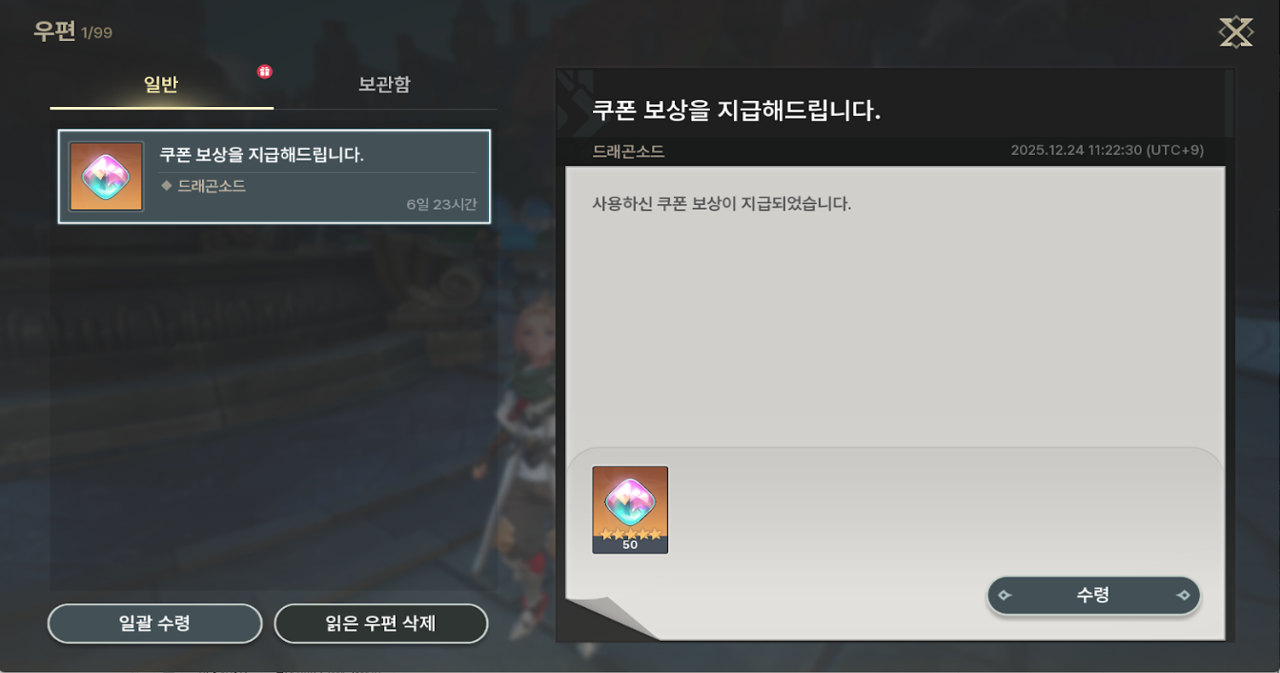Click the five-star rating on the reward item
The width and height of the screenshot is (1280, 673).
(630, 534)
